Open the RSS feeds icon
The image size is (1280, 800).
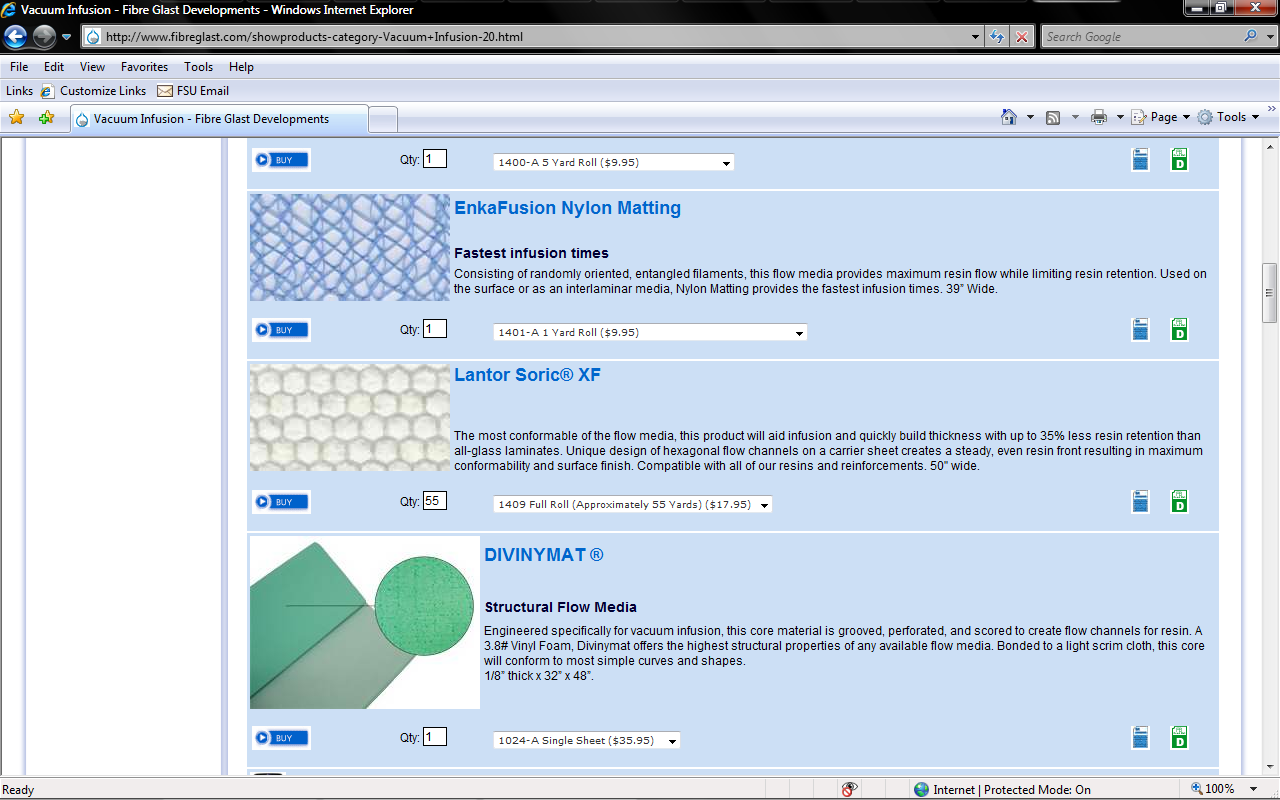click(x=1053, y=117)
